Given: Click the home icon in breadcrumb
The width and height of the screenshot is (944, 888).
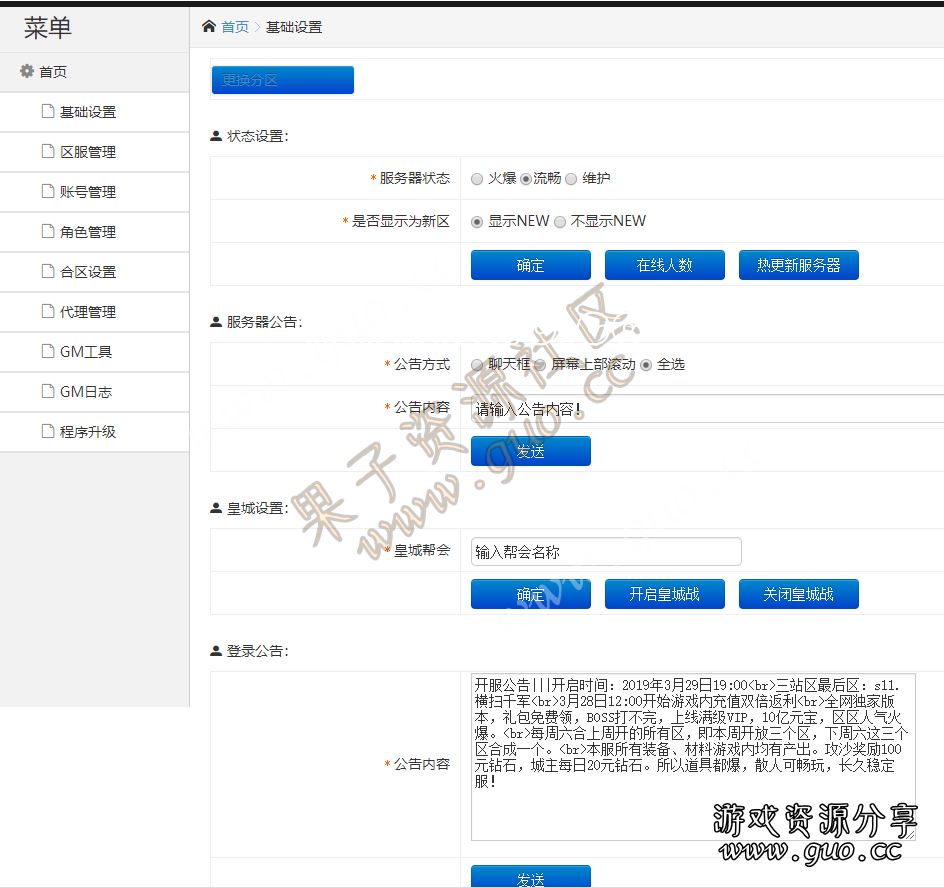Looking at the screenshot, I should pos(209,26).
